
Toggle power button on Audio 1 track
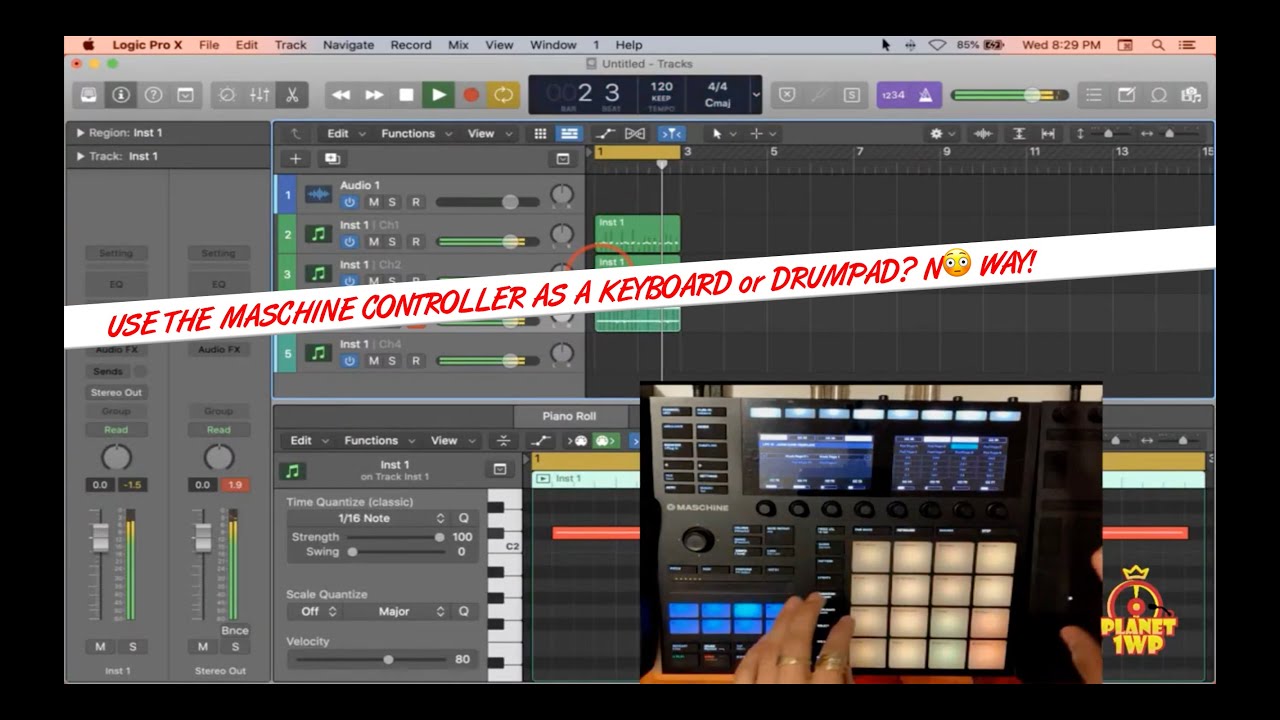[349, 202]
